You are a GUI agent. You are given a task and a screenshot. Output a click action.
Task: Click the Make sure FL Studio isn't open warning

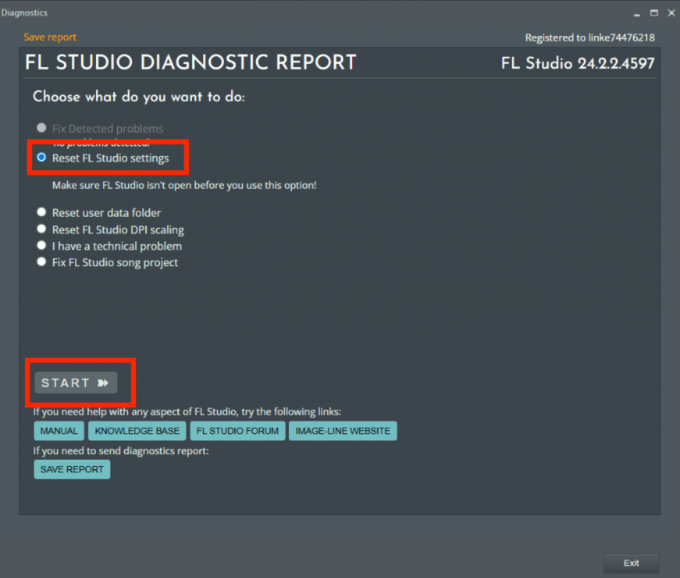tap(184, 186)
